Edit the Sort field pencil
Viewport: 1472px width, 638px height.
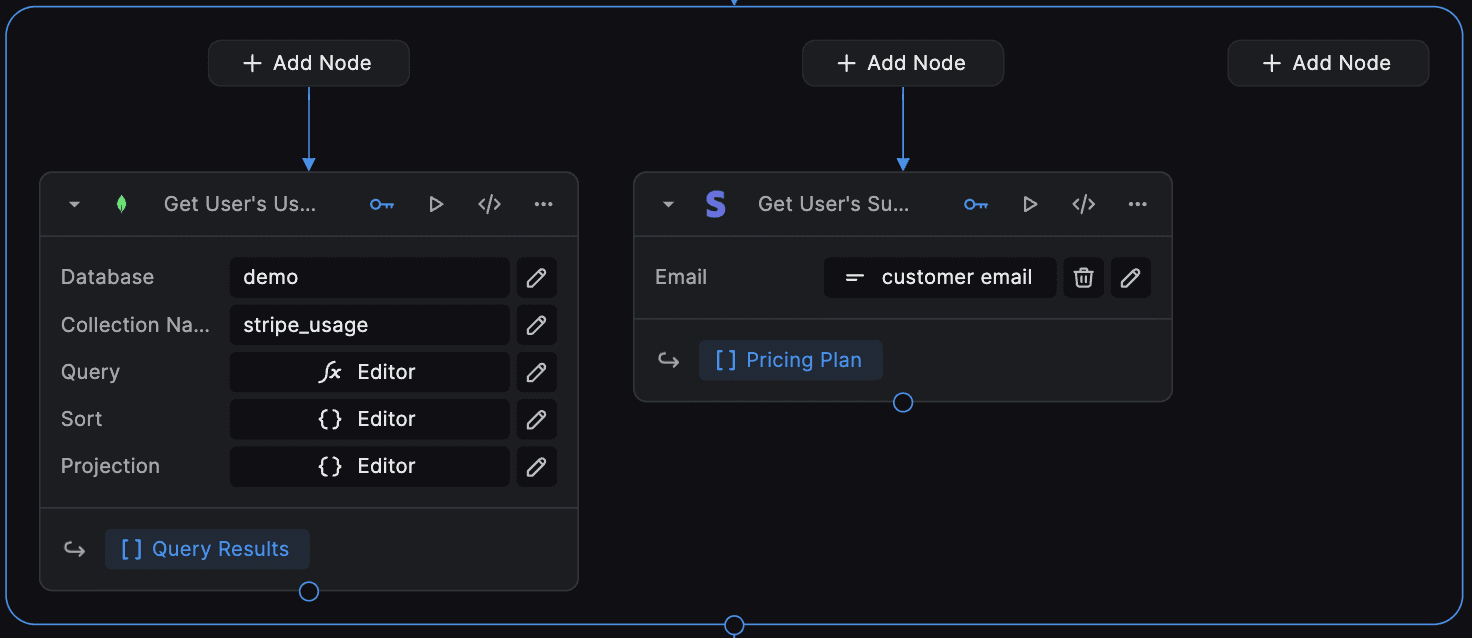pos(537,419)
